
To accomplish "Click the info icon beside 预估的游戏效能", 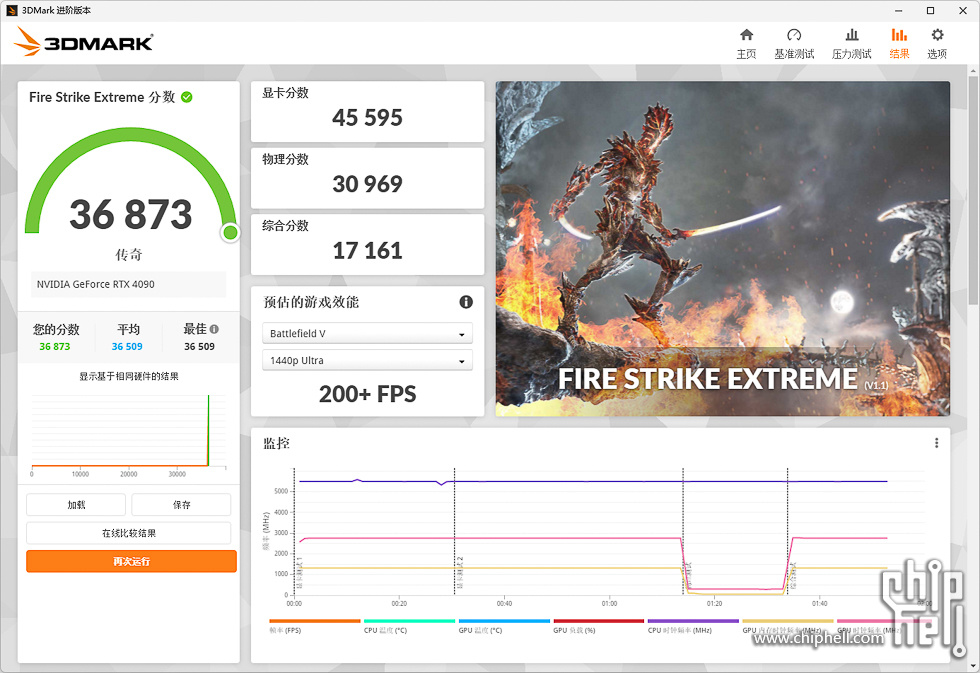I will (465, 302).
